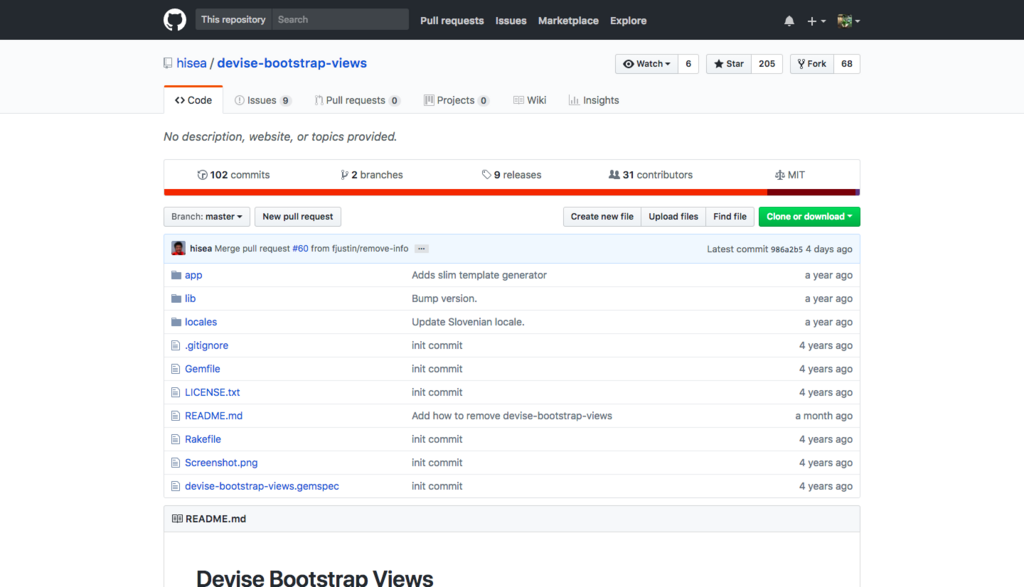Open the repository Pull requests tab
The image size is (1024, 587).
coord(357,101)
